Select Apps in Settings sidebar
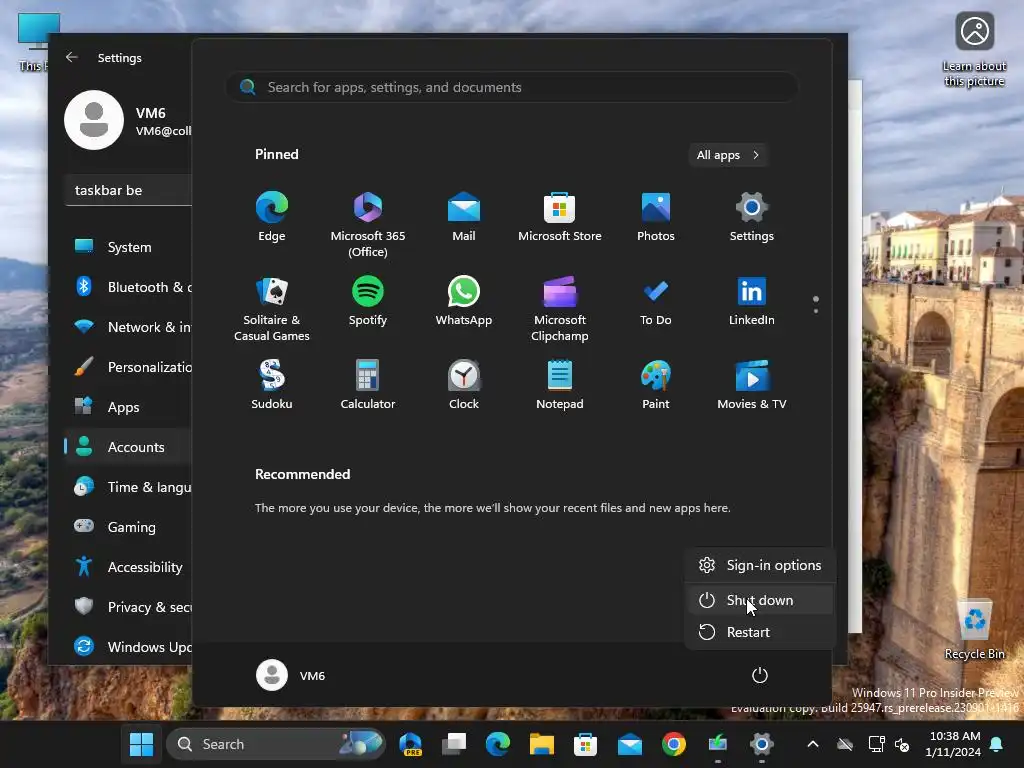This screenshot has width=1024, height=768. pyautogui.click(x=129, y=407)
